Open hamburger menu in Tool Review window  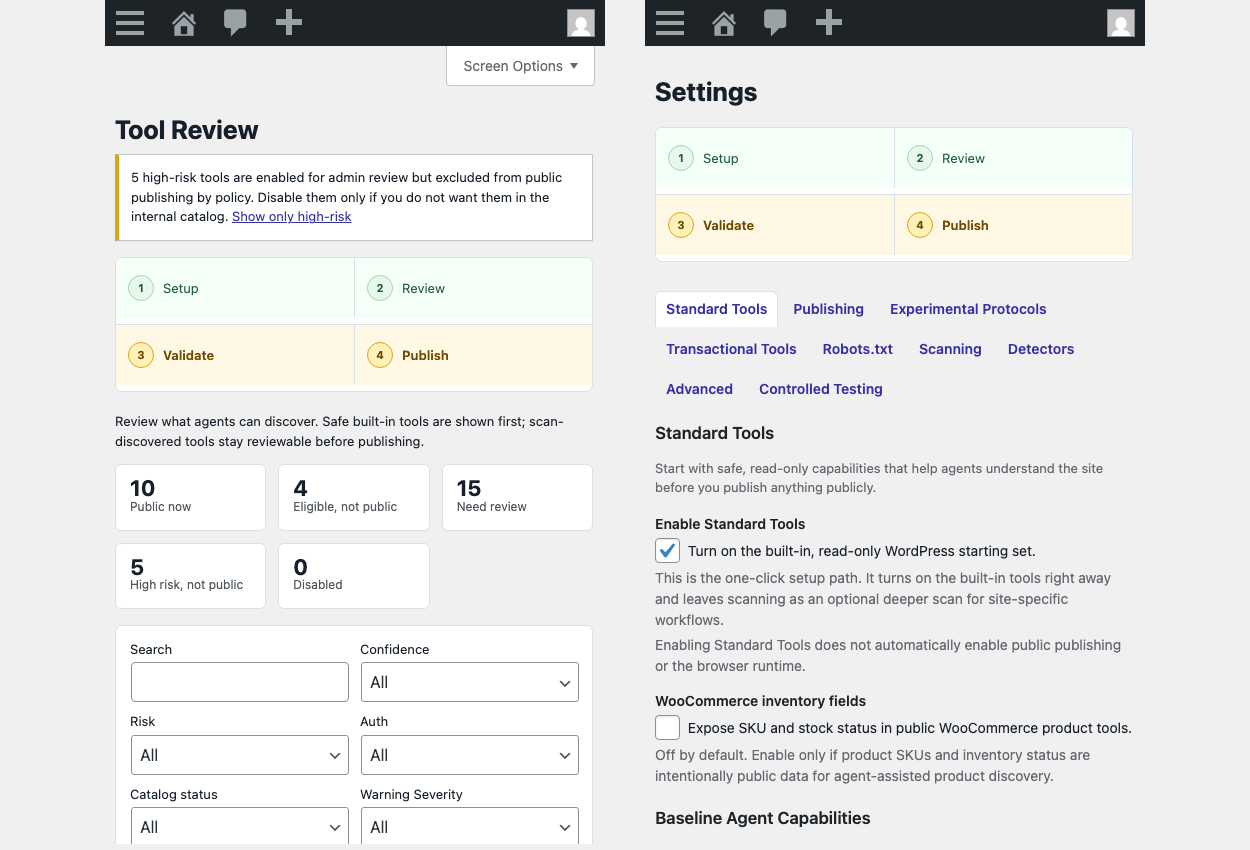(x=130, y=23)
